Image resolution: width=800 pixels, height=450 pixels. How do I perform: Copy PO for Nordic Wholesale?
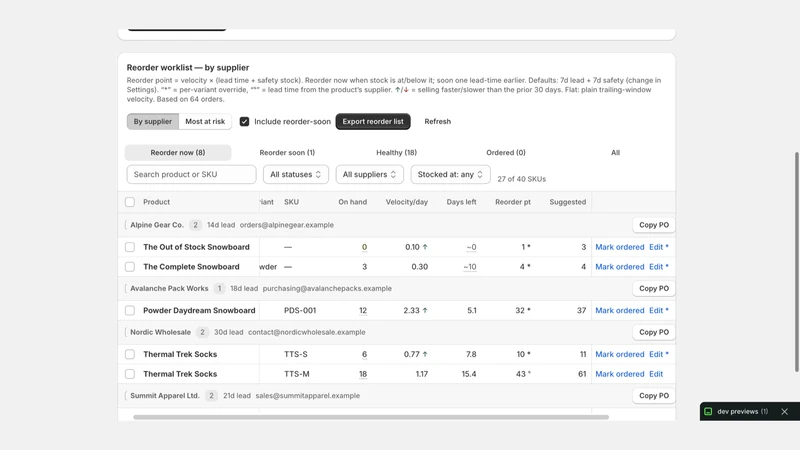654,332
